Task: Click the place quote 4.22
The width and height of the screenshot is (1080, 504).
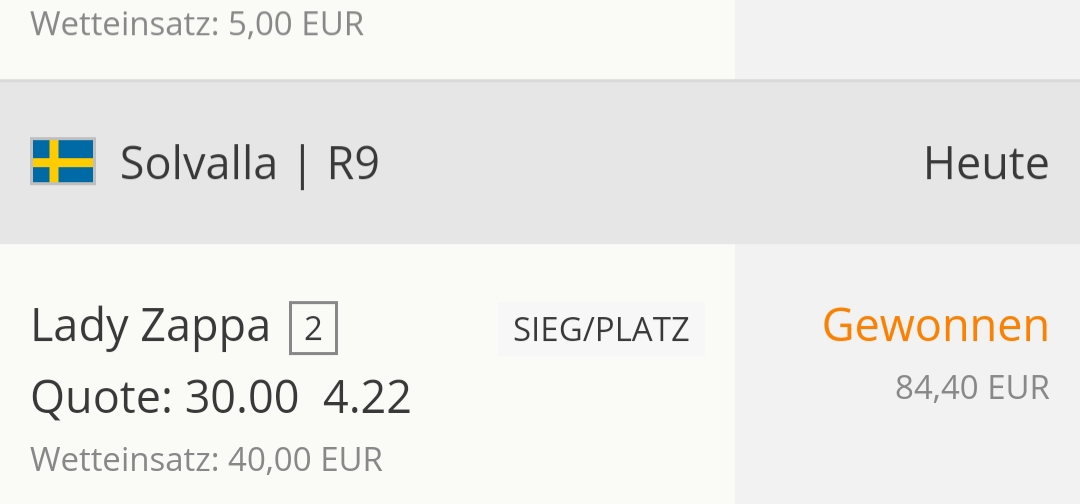Action: click(x=367, y=397)
